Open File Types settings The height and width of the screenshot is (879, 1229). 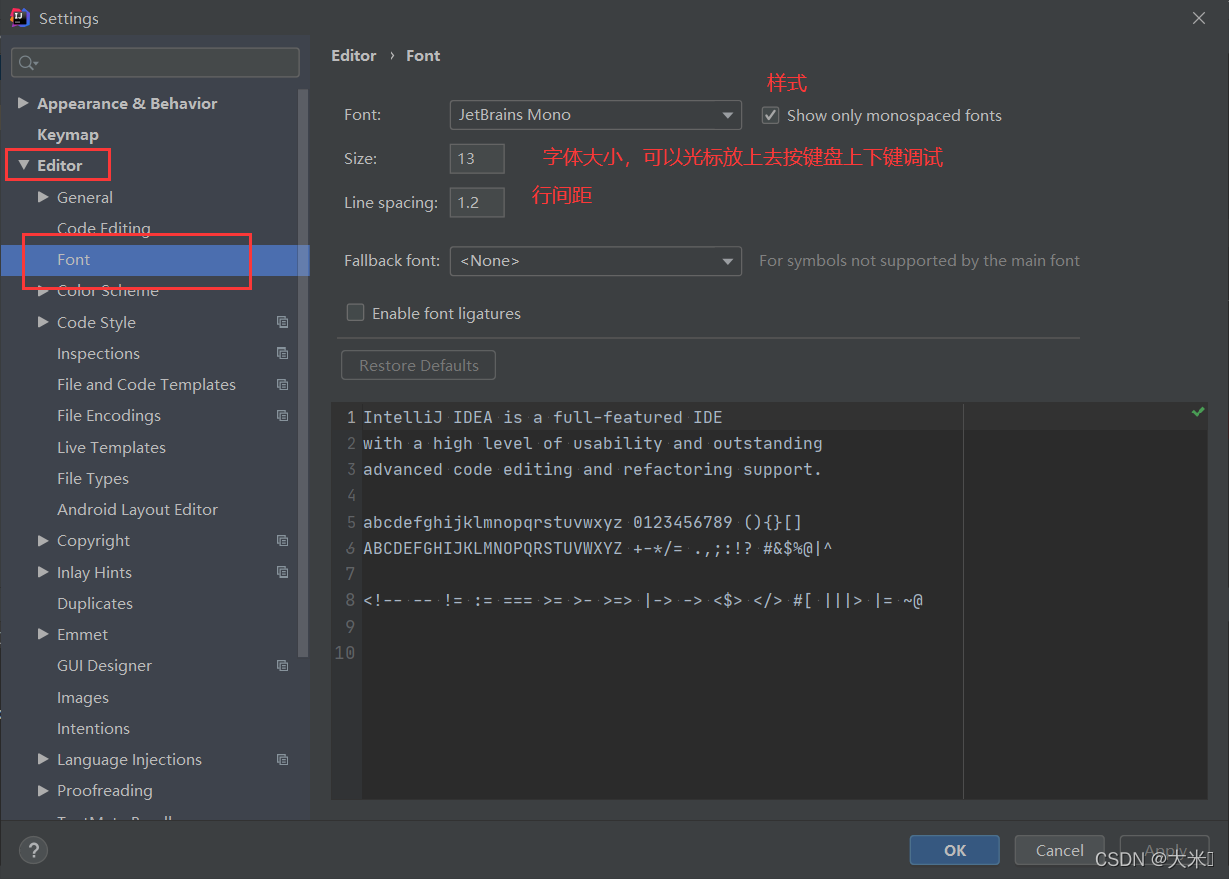(x=93, y=478)
